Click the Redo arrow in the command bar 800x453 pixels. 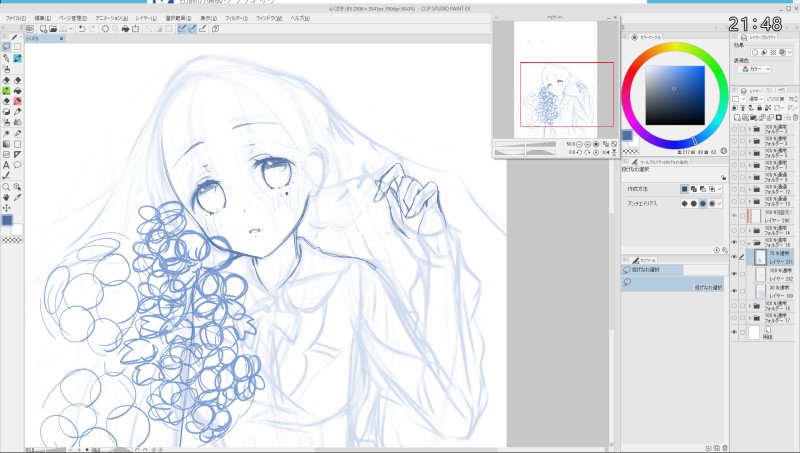(92, 29)
